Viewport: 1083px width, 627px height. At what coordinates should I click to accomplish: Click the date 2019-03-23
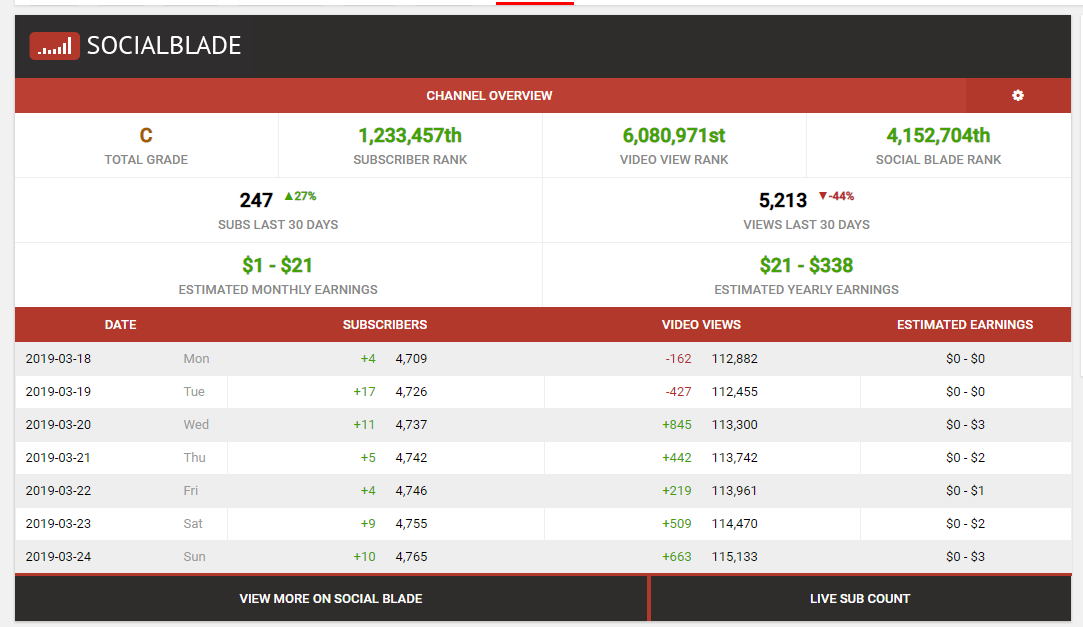(58, 523)
